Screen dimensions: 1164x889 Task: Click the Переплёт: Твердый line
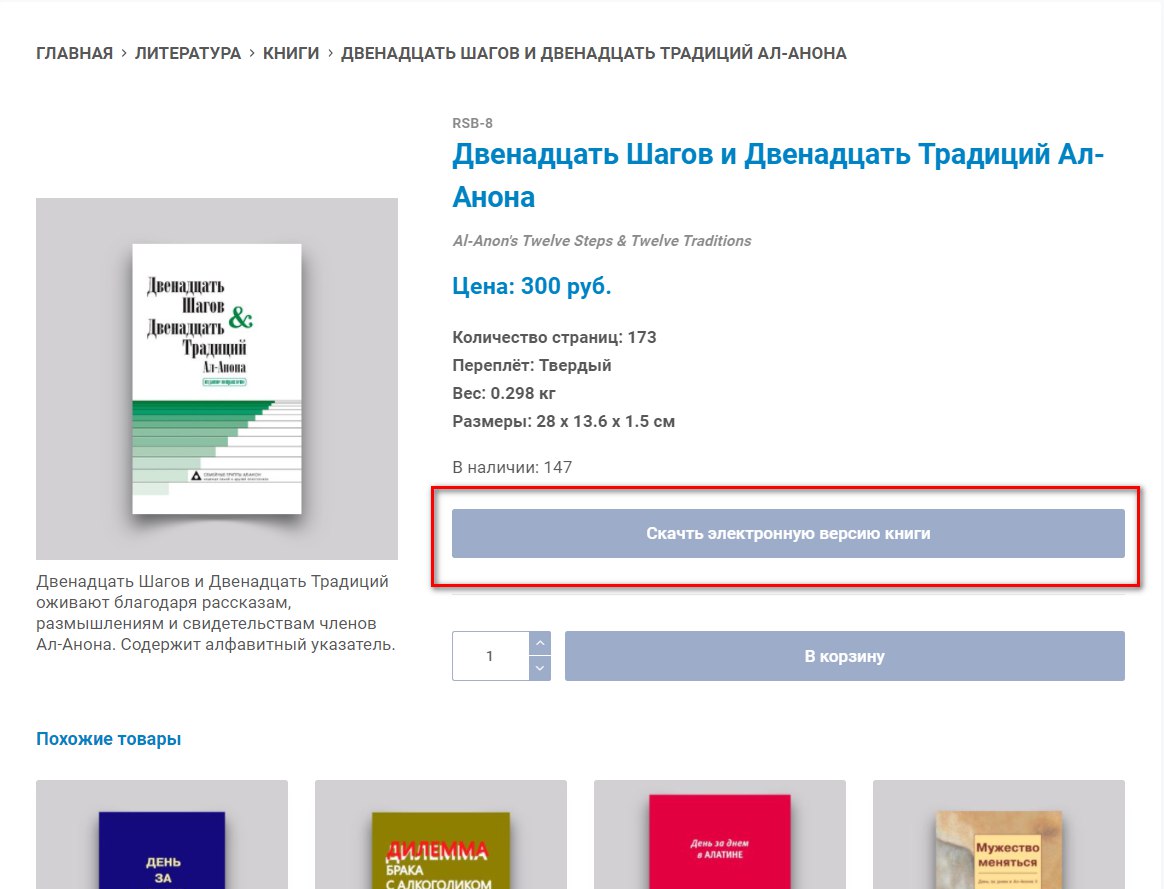point(532,365)
